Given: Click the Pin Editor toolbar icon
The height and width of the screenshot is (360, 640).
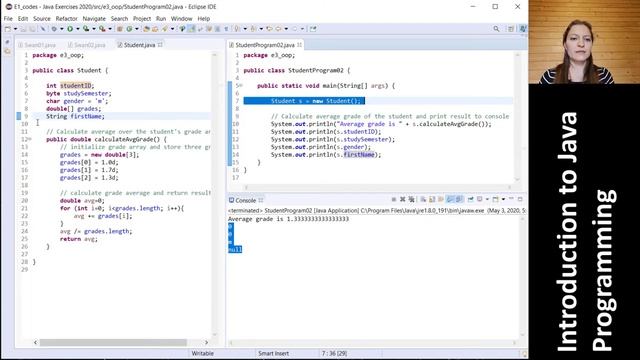Looking at the screenshot, I should 313,29.
